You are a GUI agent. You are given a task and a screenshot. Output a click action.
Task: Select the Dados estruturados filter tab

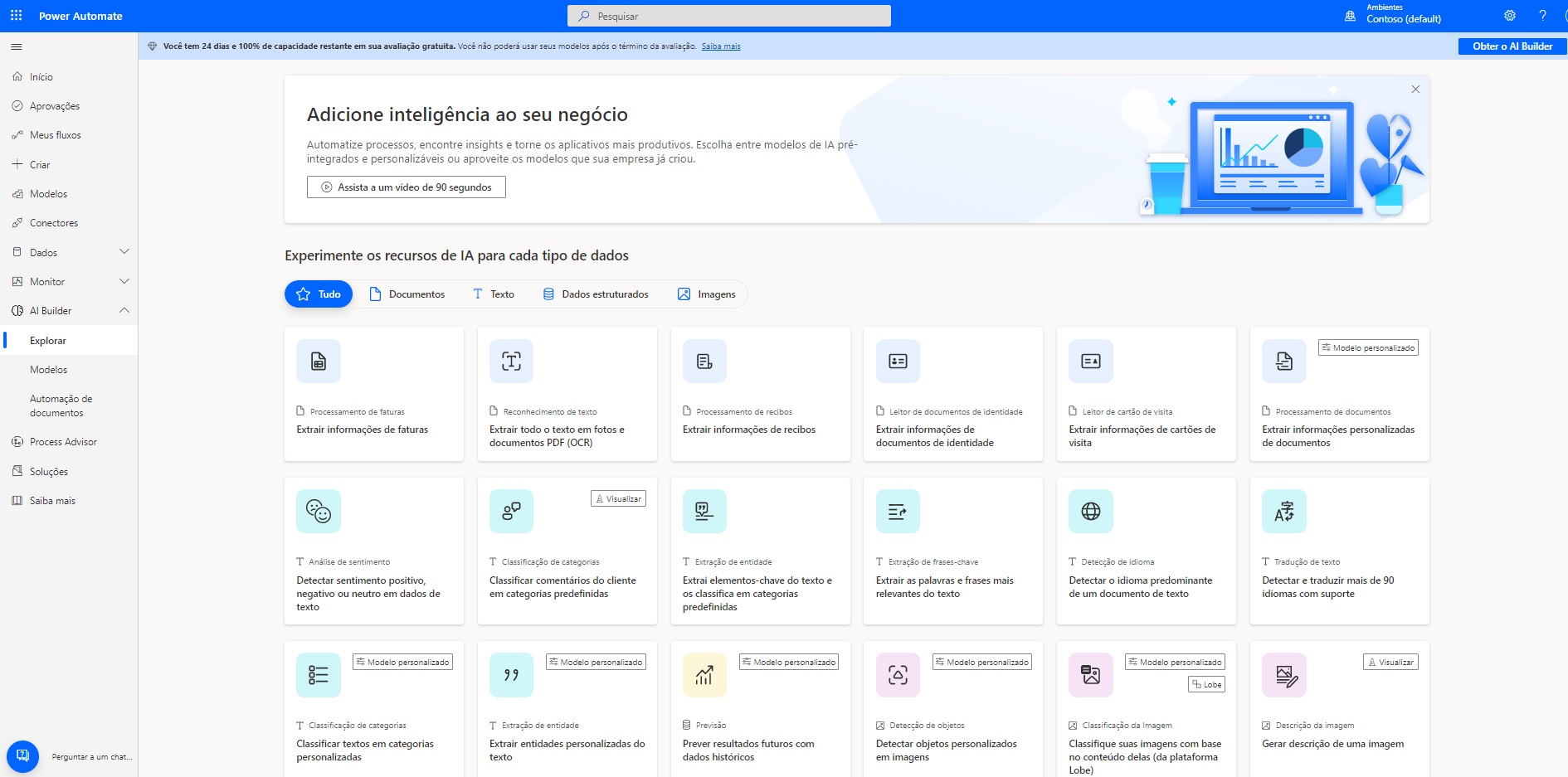click(x=596, y=294)
